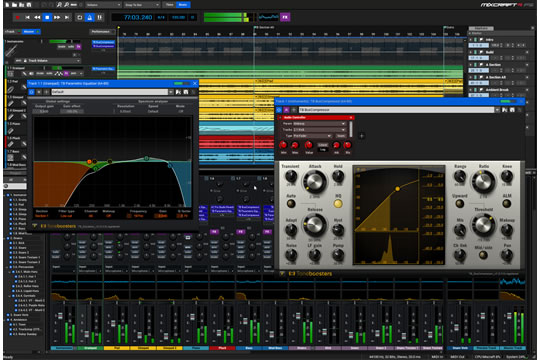540x360 pixels.
Task: Click the Performance panel button
Action: coord(101,32)
